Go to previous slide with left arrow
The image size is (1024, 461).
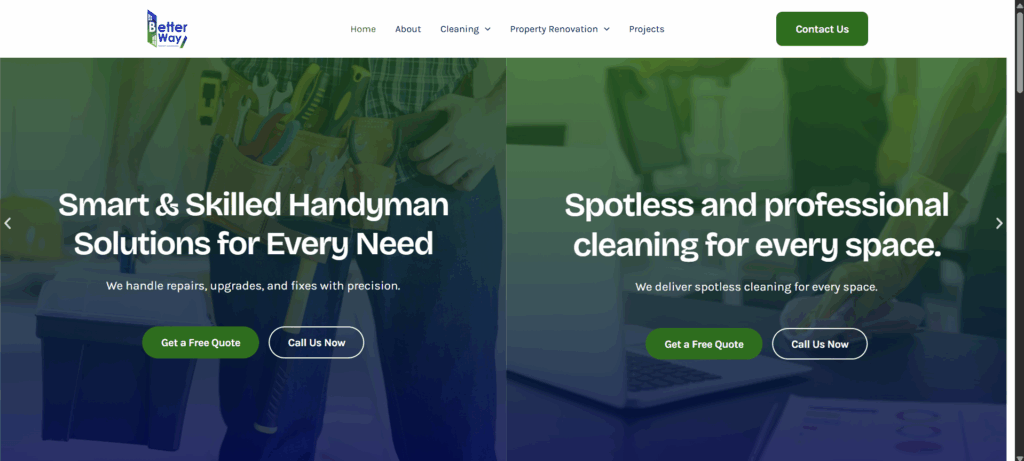coord(8,223)
